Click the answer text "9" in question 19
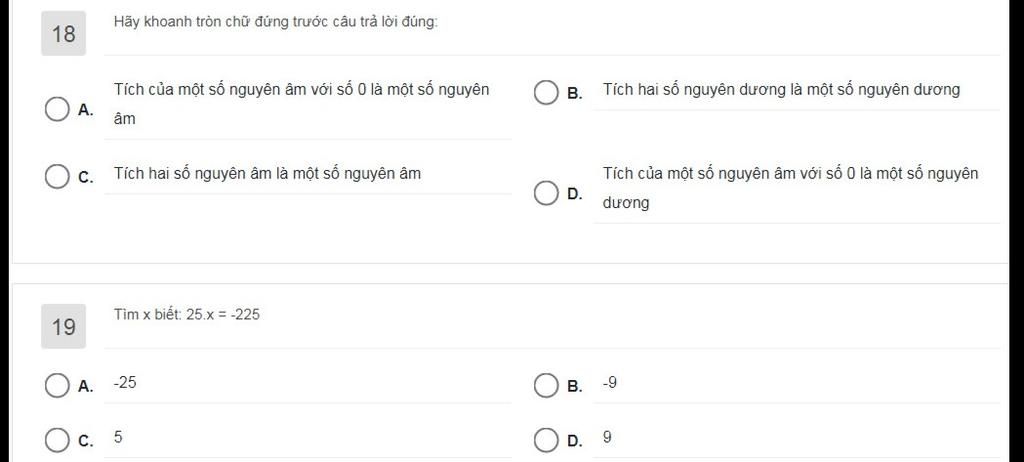 point(607,438)
